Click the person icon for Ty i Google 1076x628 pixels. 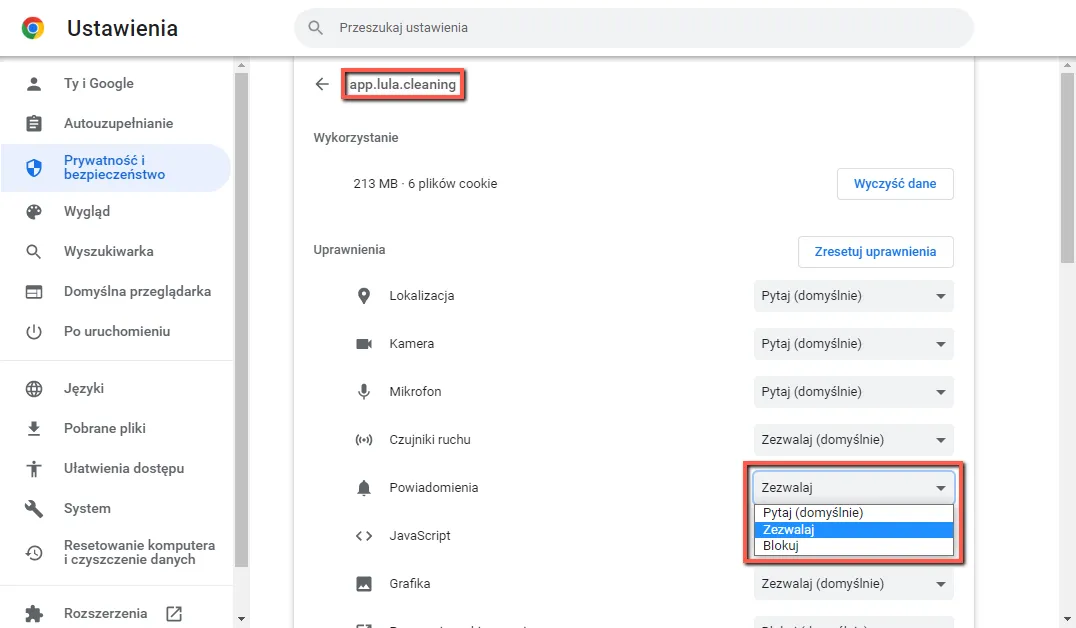pos(34,84)
